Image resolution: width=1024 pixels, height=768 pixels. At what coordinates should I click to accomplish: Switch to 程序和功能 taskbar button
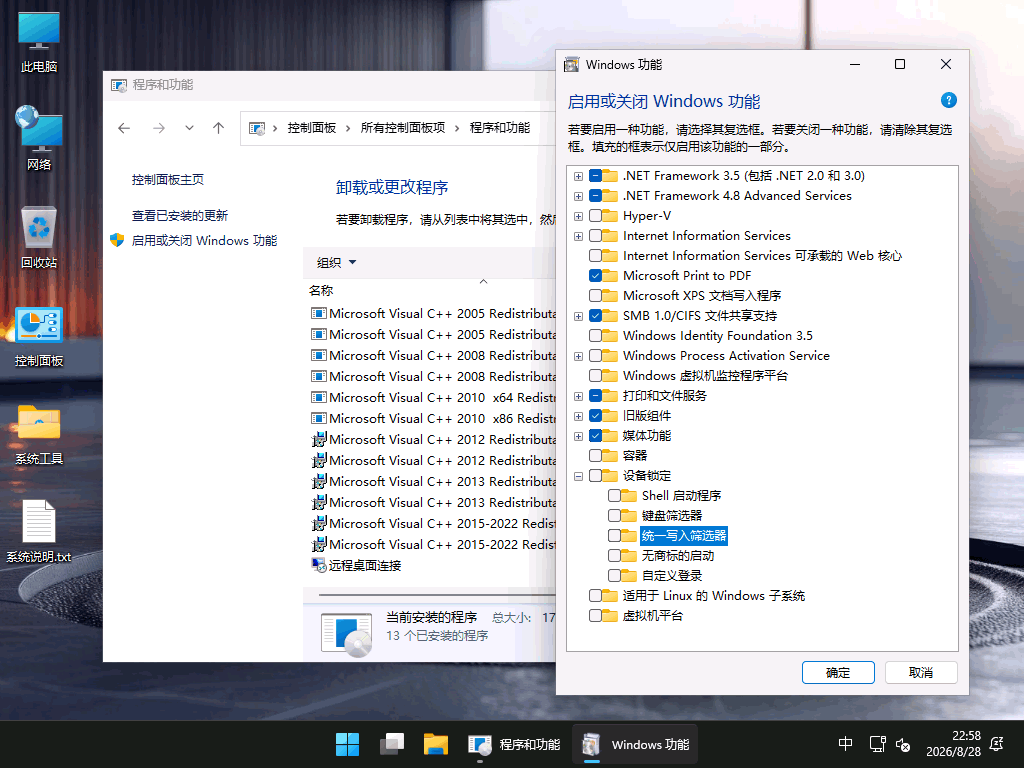515,744
